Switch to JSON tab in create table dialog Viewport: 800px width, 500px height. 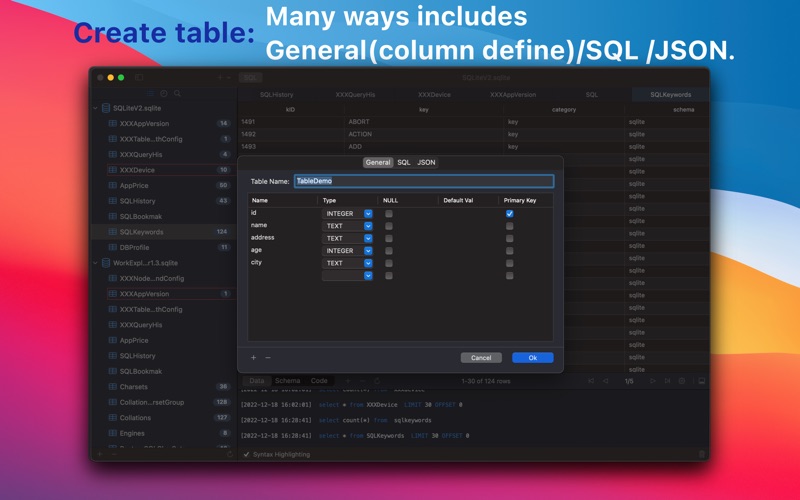click(426, 162)
